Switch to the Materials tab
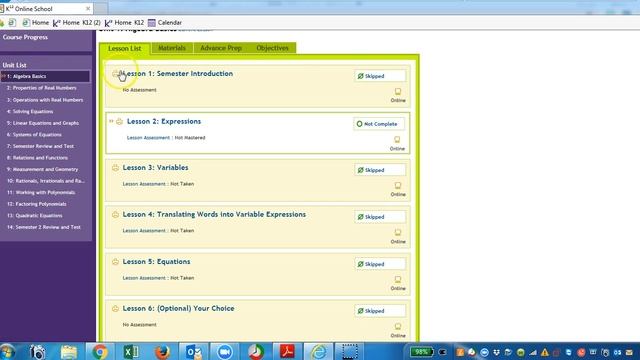Image resolution: width=640 pixels, height=360 pixels. click(x=172, y=48)
